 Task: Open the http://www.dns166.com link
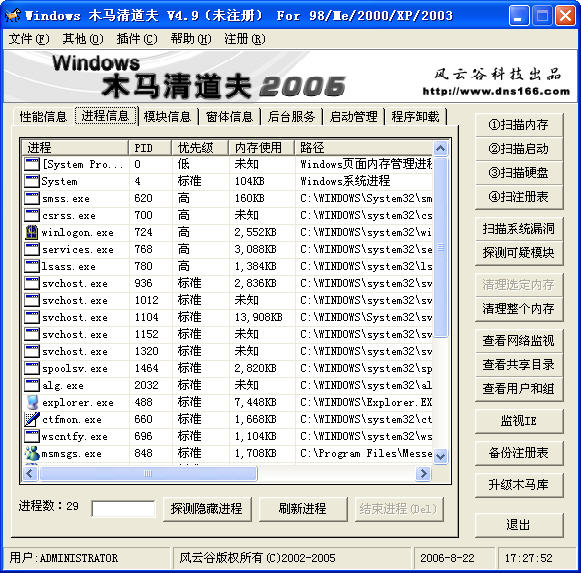point(496,91)
